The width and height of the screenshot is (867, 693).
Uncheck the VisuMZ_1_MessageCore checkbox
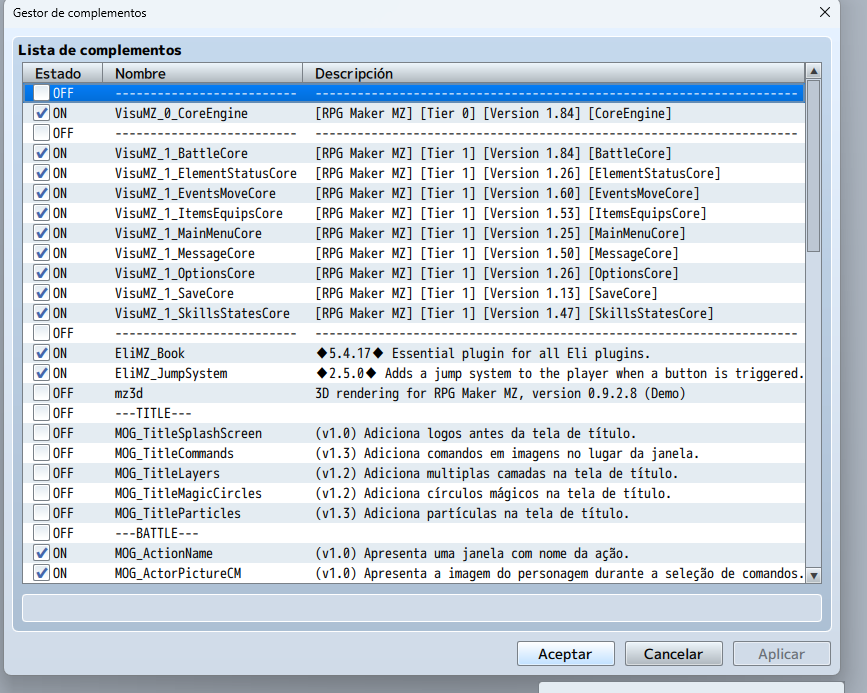(x=41, y=253)
